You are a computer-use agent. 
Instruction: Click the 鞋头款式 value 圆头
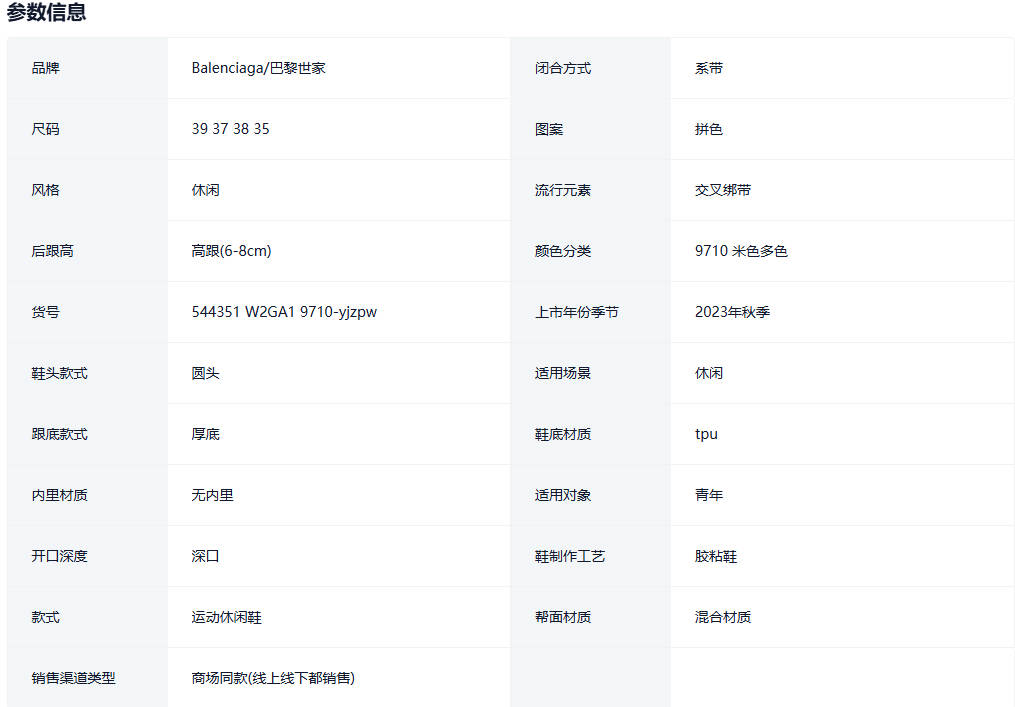click(205, 373)
